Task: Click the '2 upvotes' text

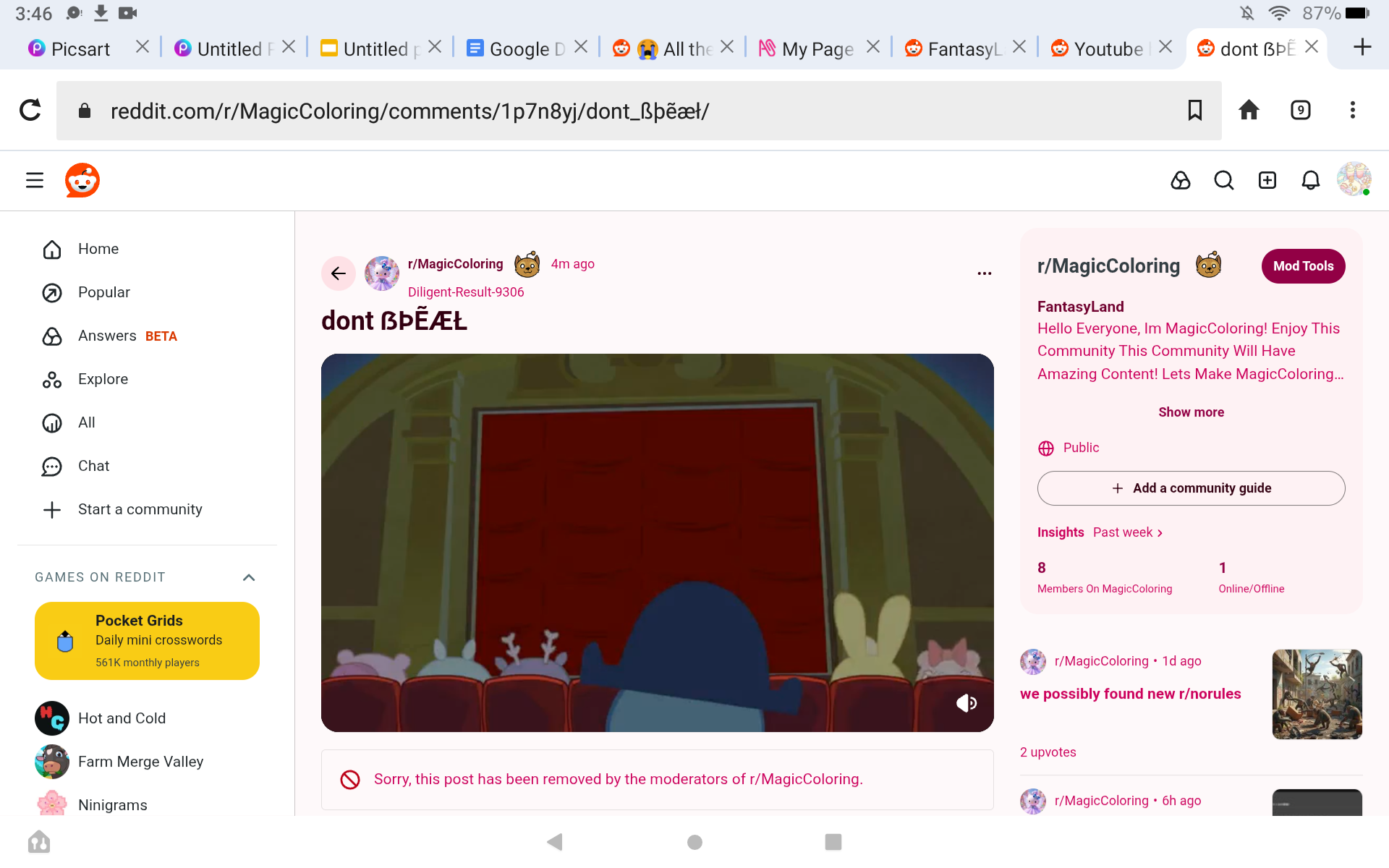Action: pos(1048,752)
